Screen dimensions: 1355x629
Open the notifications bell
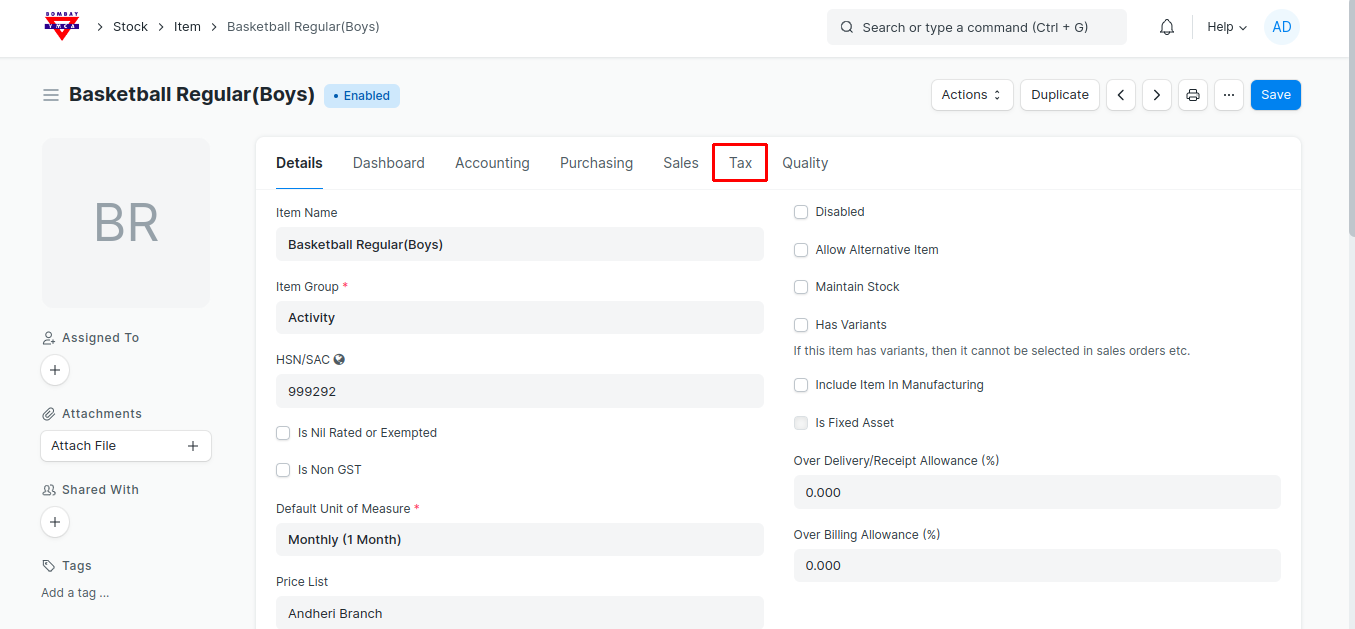pyautogui.click(x=1166, y=27)
